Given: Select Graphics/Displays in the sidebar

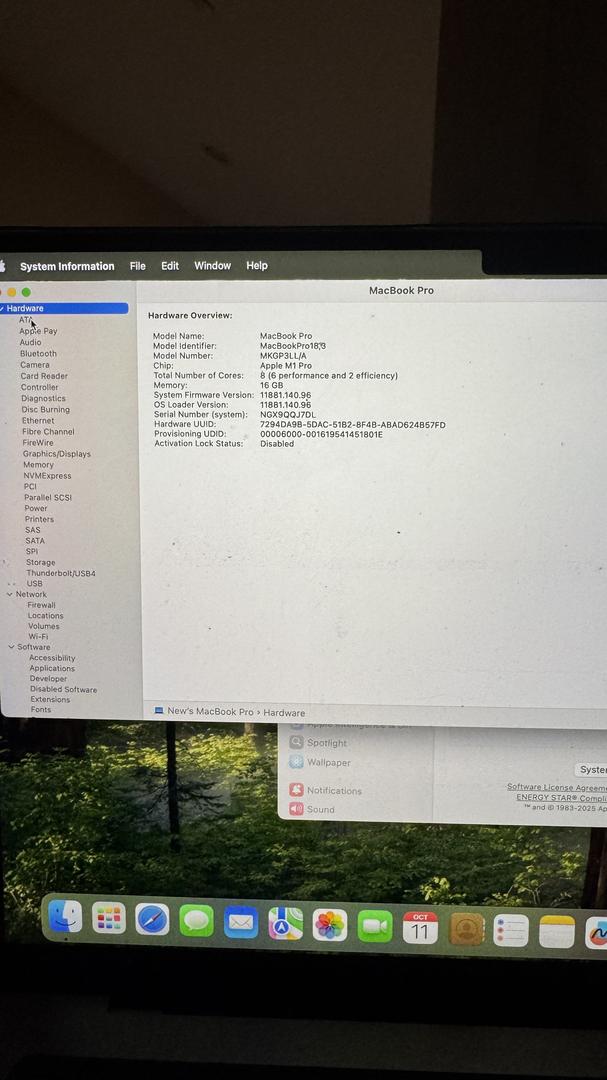Looking at the screenshot, I should point(56,454).
